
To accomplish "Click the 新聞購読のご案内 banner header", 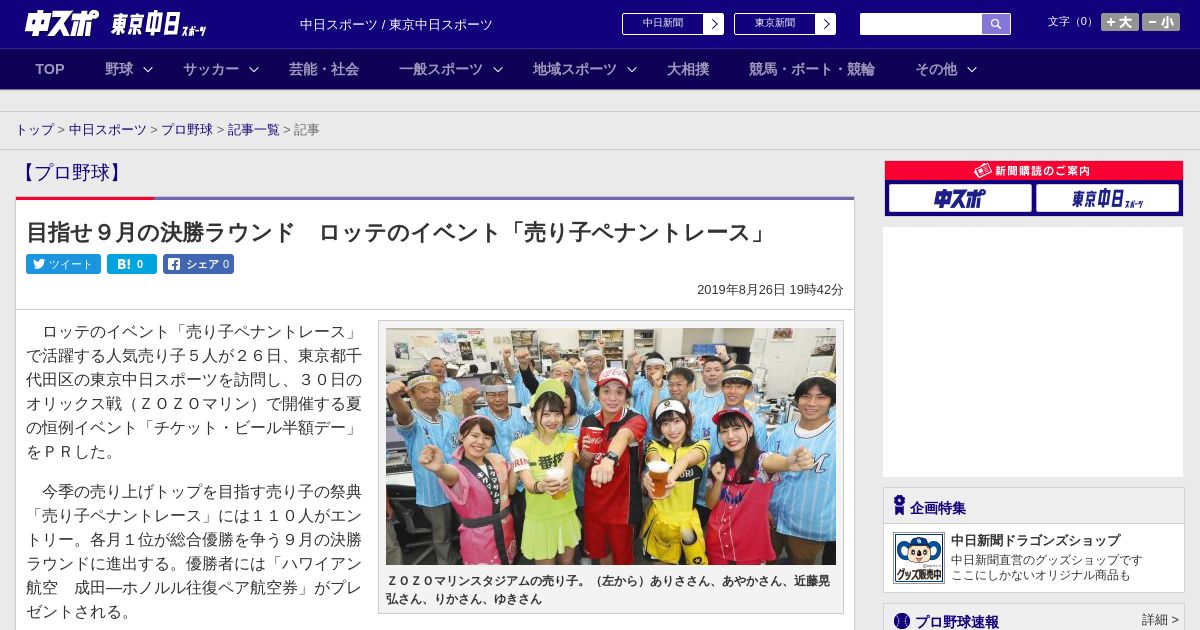I will 1034,171.
